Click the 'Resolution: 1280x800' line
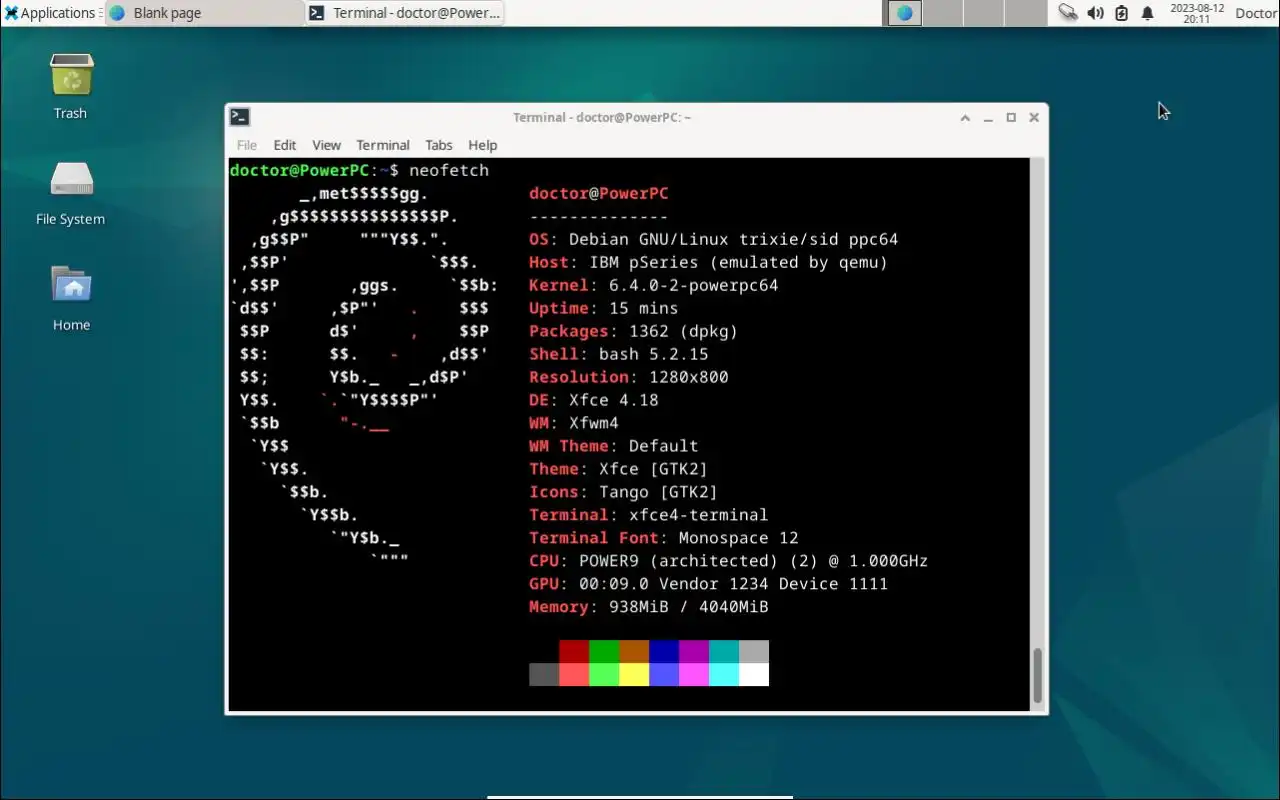 coord(629,377)
